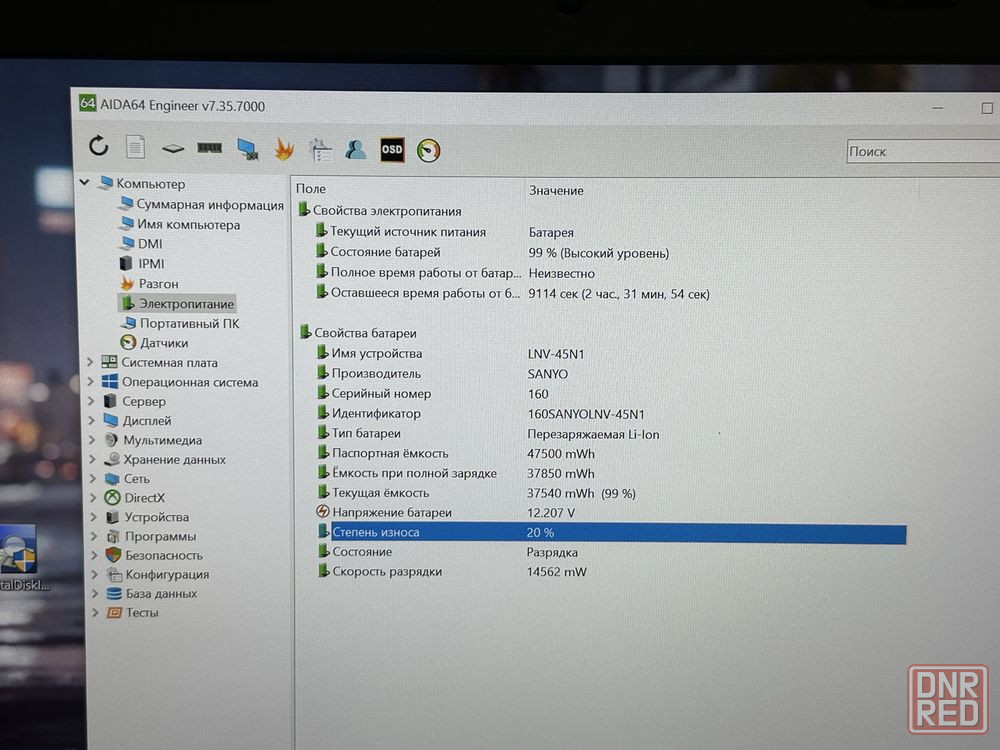Select the Напряжение батареи row
1000x750 pixels.
(446, 512)
